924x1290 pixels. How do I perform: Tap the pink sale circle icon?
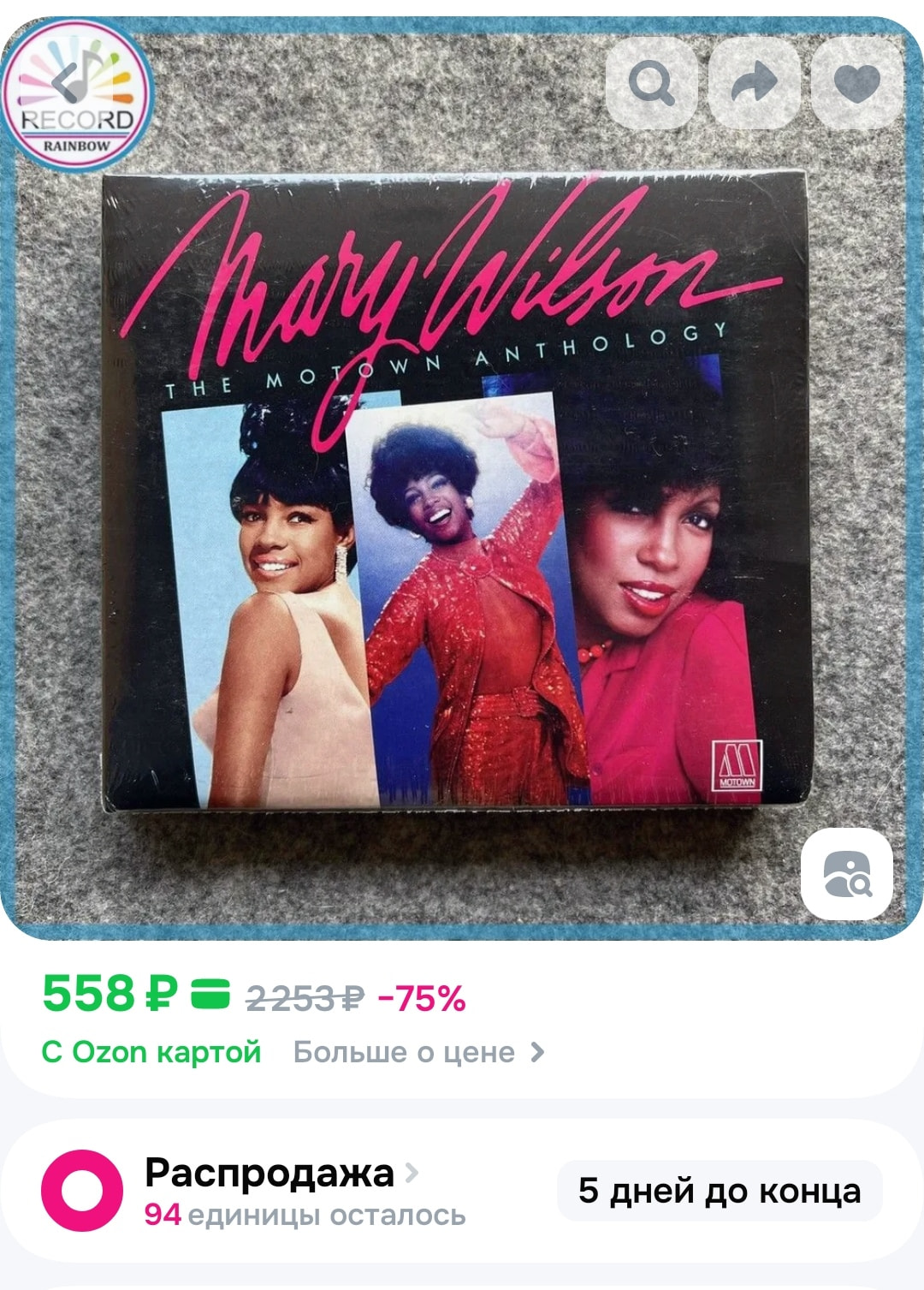82,1191
